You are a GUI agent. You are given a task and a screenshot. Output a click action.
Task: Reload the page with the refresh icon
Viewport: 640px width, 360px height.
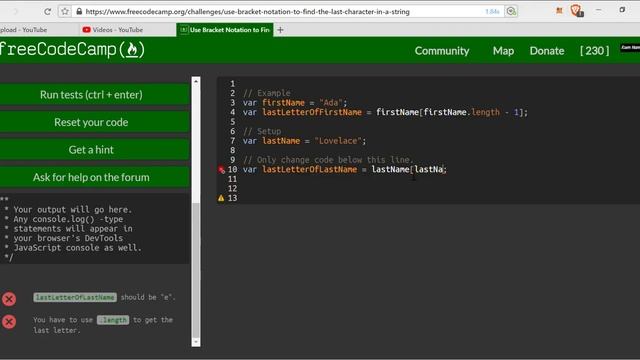coord(47,11)
